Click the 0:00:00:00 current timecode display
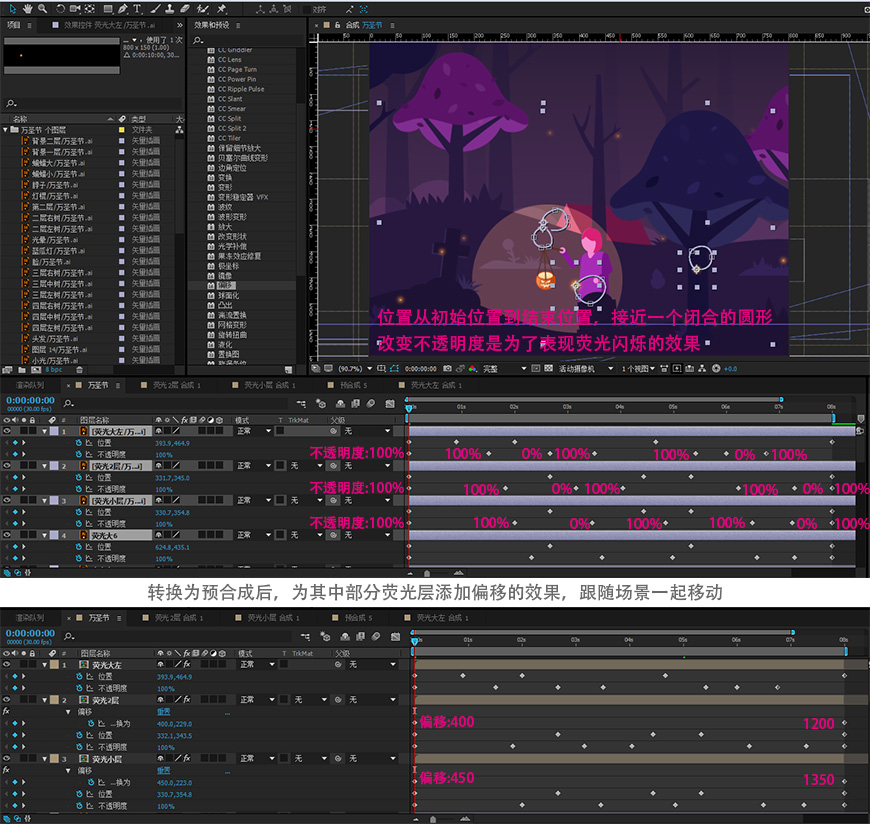Screen dimensions: 870x824 31,400
